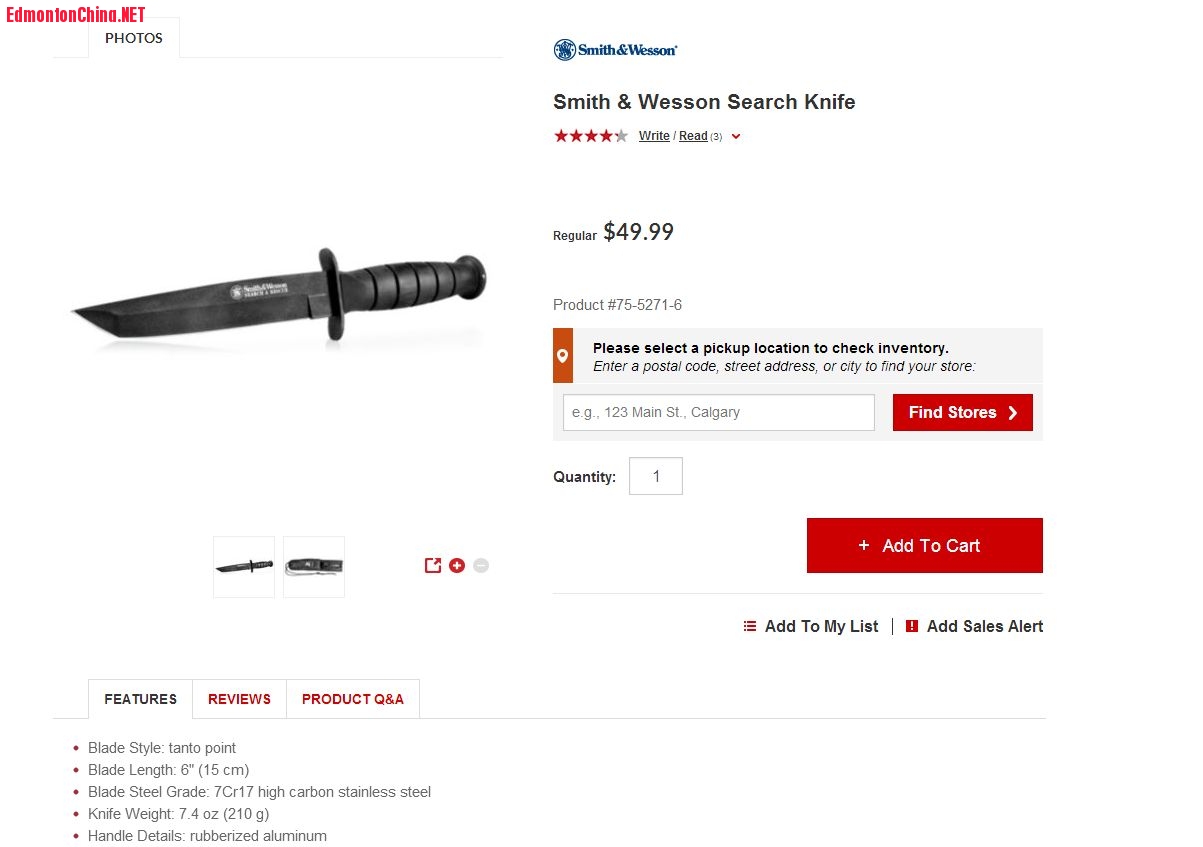Open the Product Q&A tab

(353, 699)
